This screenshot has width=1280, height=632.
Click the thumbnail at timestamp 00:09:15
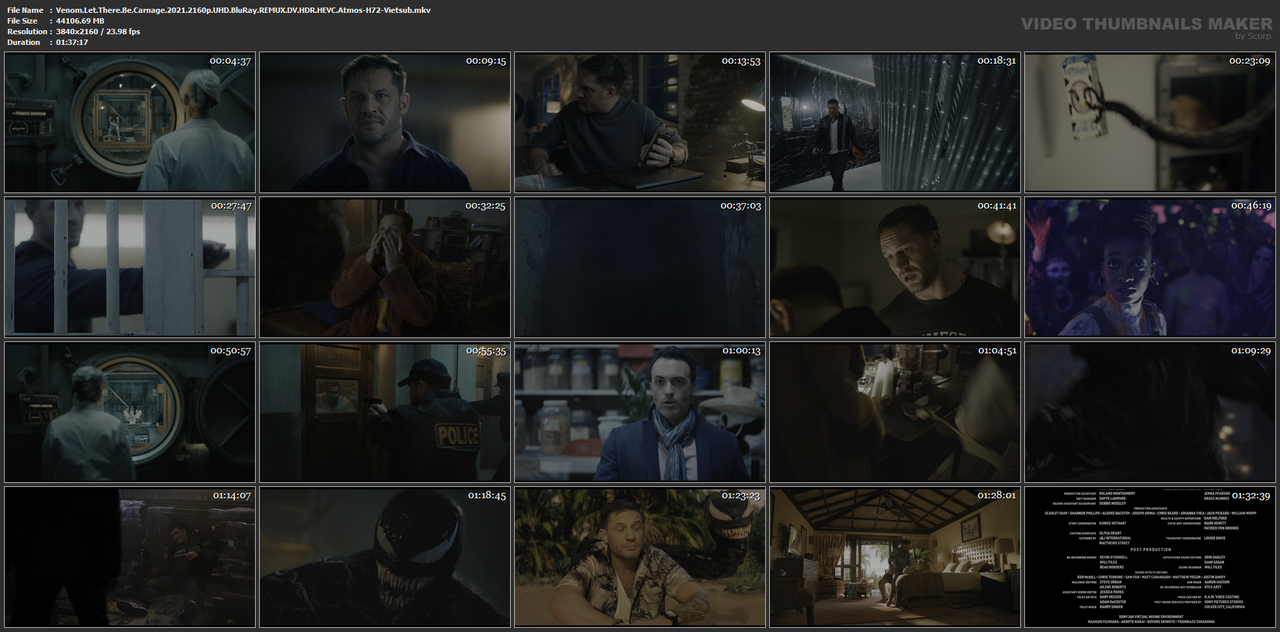(385, 123)
